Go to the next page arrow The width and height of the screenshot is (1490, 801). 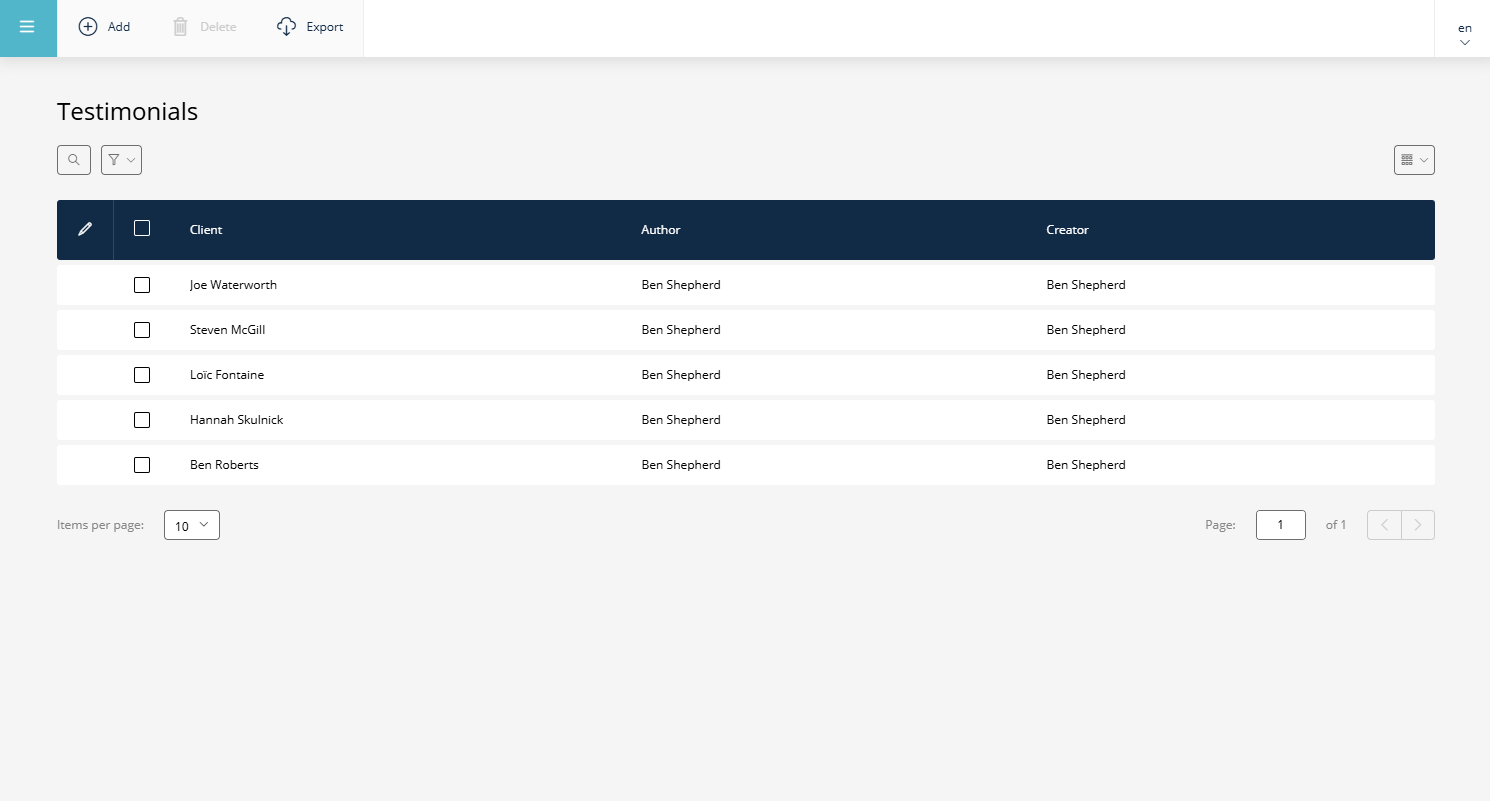pyautogui.click(x=1418, y=525)
